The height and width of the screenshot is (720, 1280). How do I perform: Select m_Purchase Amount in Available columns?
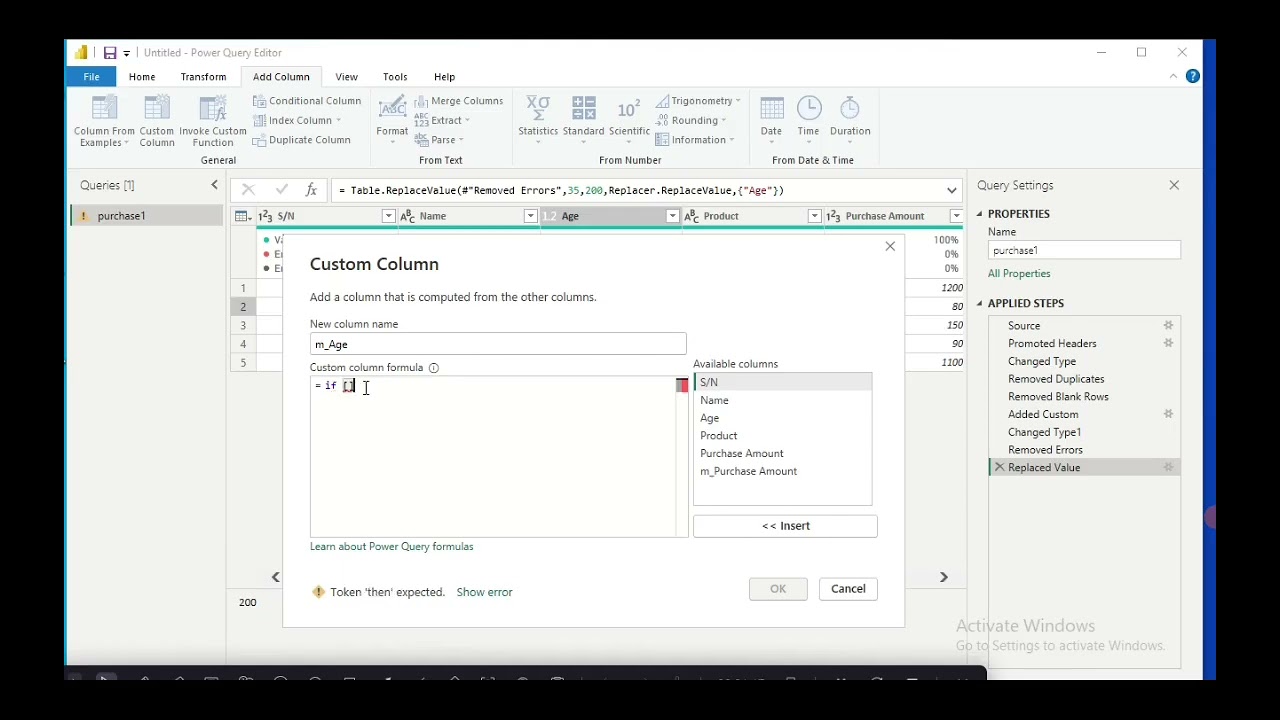[x=782, y=471]
